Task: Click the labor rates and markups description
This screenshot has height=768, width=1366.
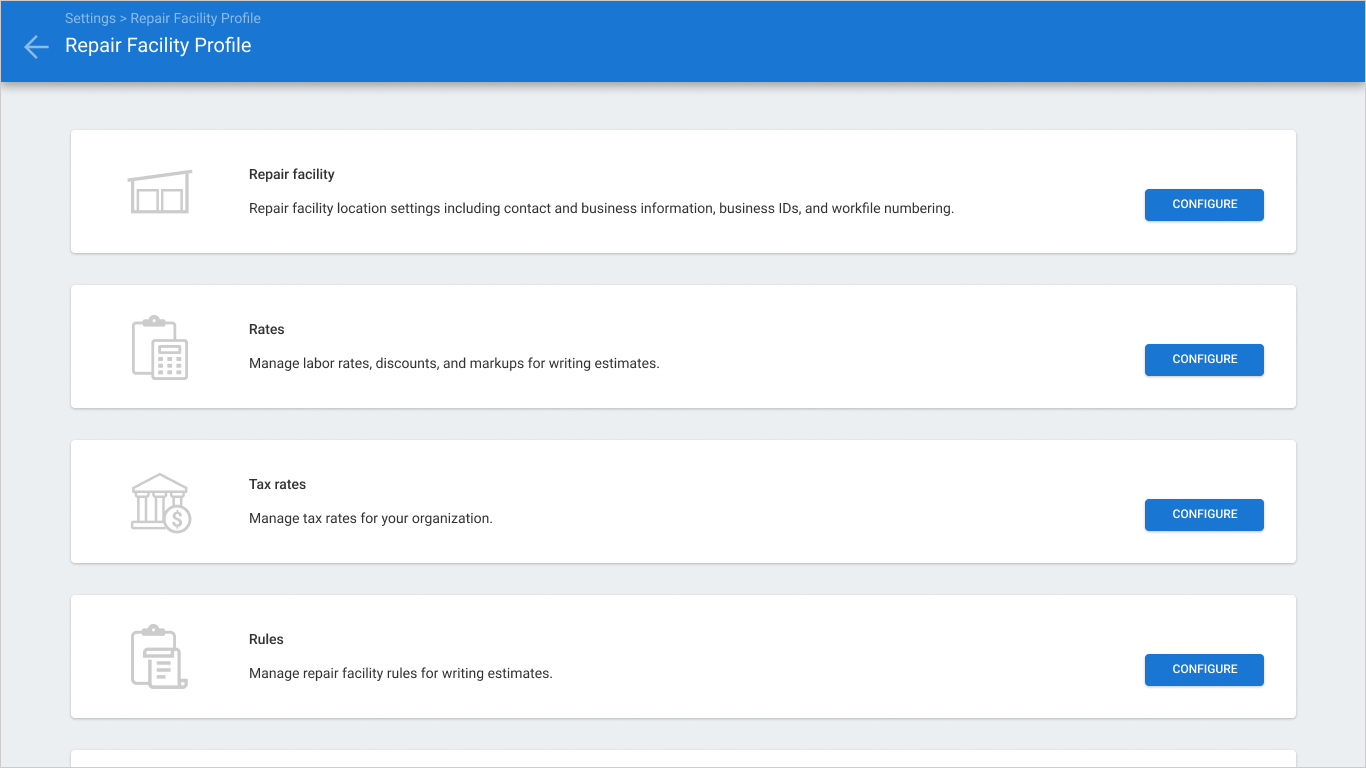Action: pos(454,364)
